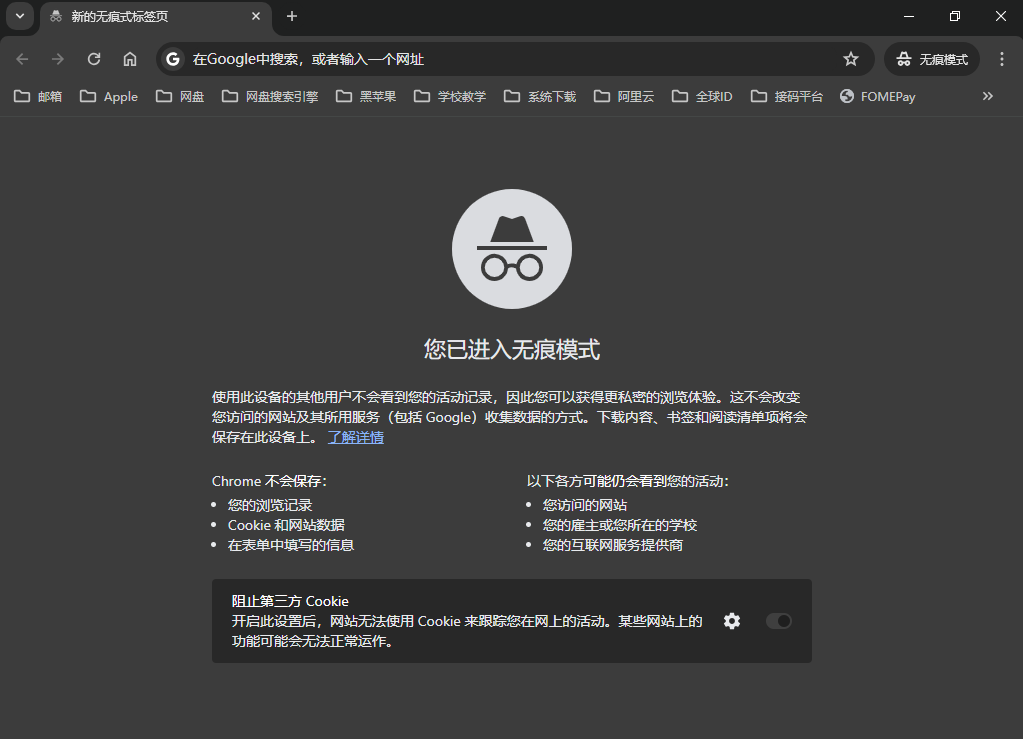The height and width of the screenshot is (739, 1023).
Task: Open the 邮箱 bookmark folder
Action: click(38, 97)
